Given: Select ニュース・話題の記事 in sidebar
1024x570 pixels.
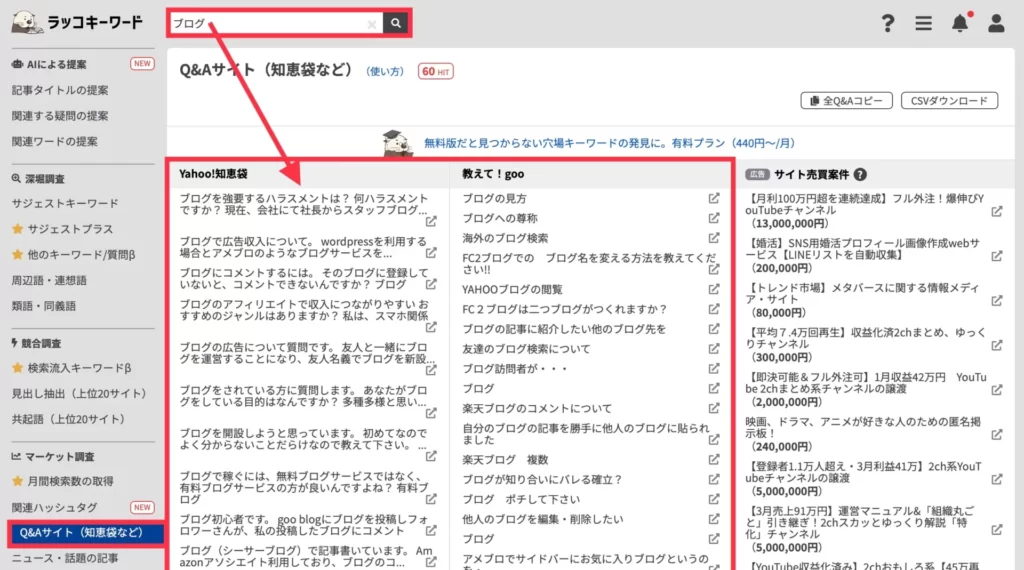Looking at the screenshot, I should tap(65, 558).
